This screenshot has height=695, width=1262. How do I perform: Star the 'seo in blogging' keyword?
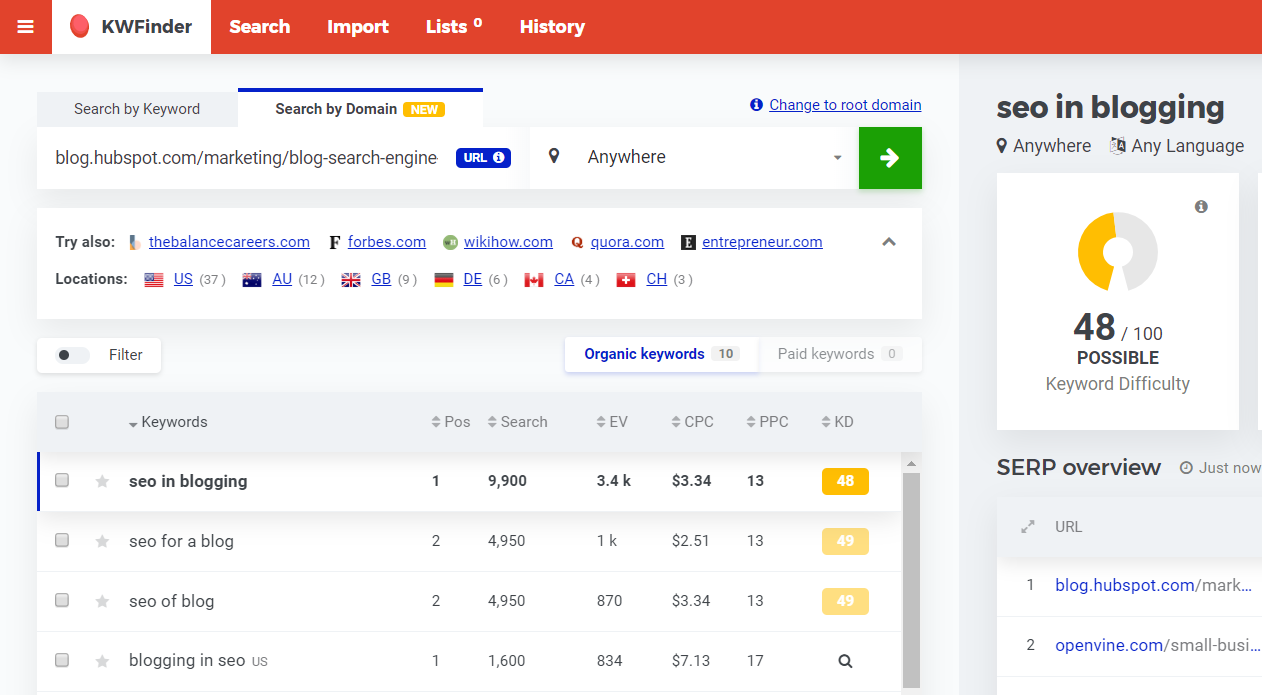coord(101,481)
